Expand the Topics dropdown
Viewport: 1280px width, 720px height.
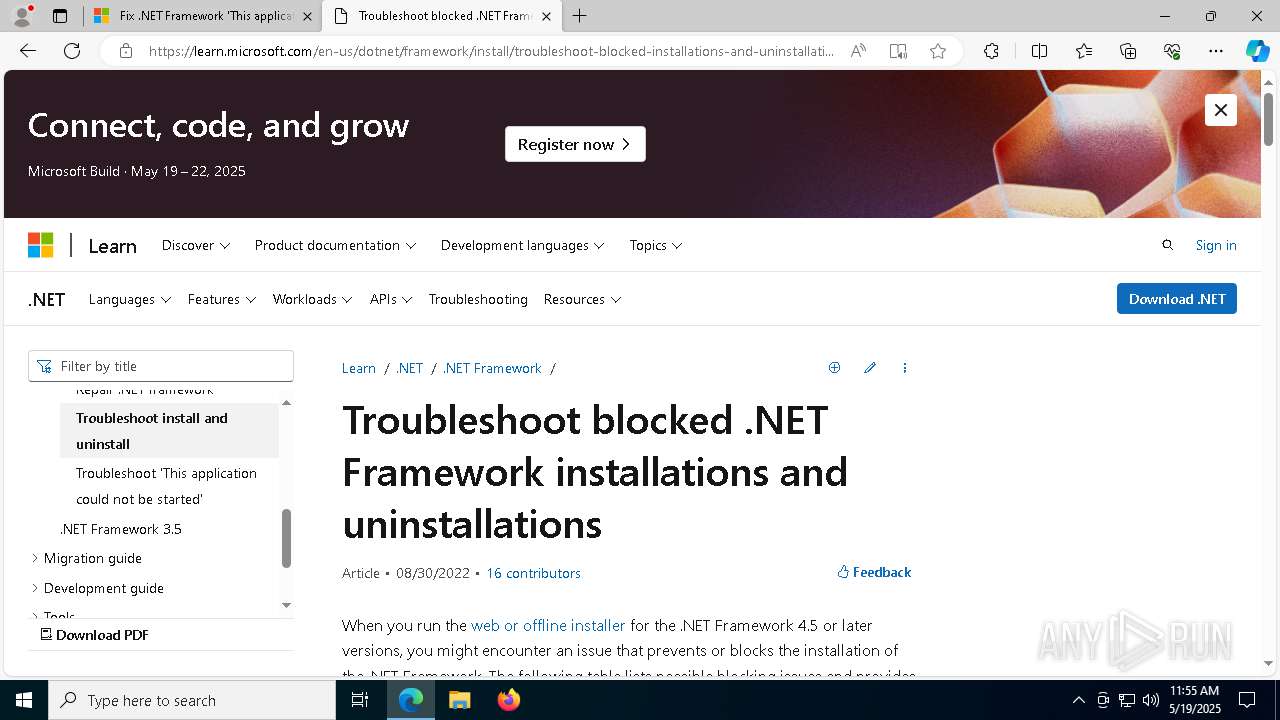(x=656, y=245)
